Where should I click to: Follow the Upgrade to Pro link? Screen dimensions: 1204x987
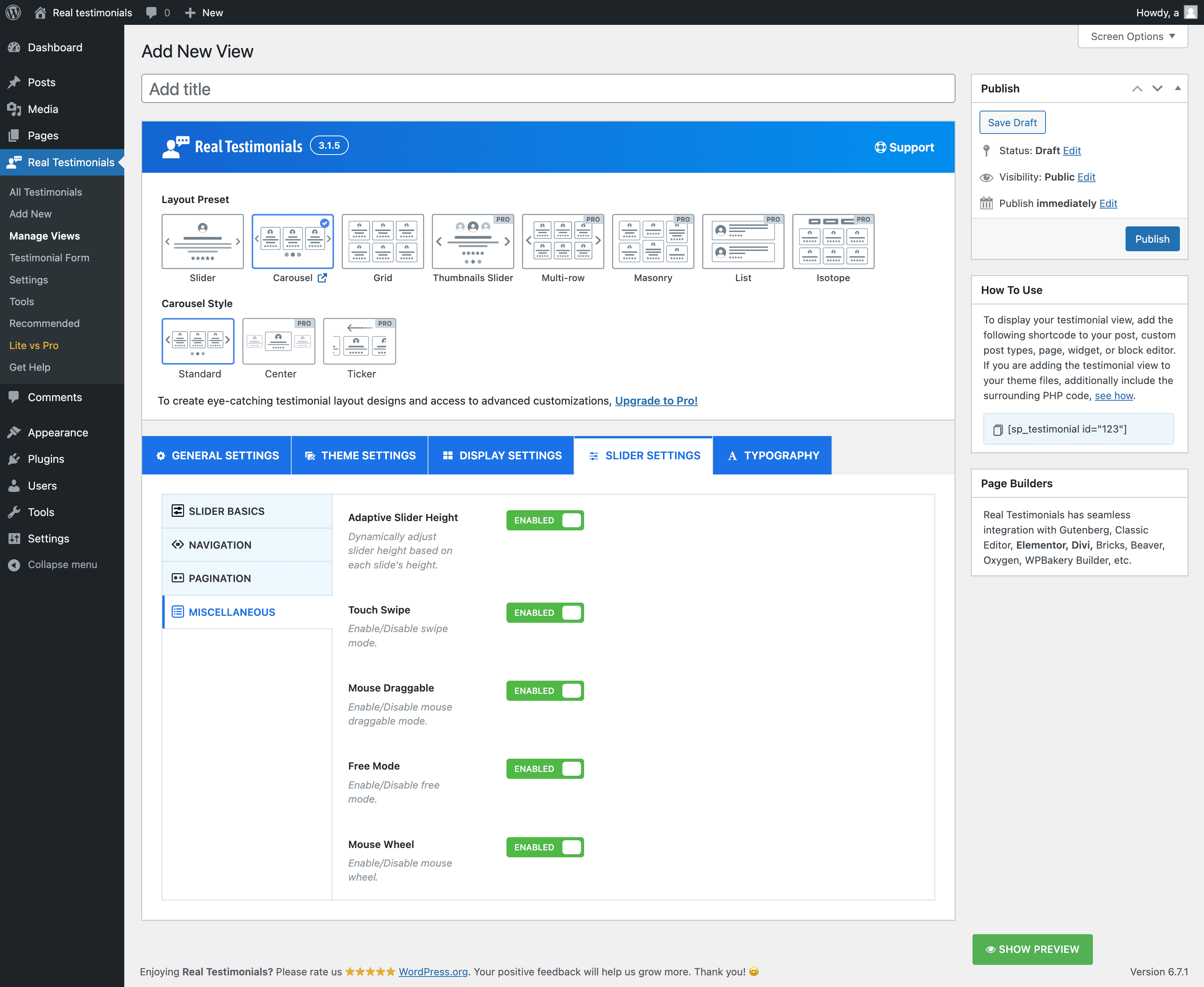[656, 401]
